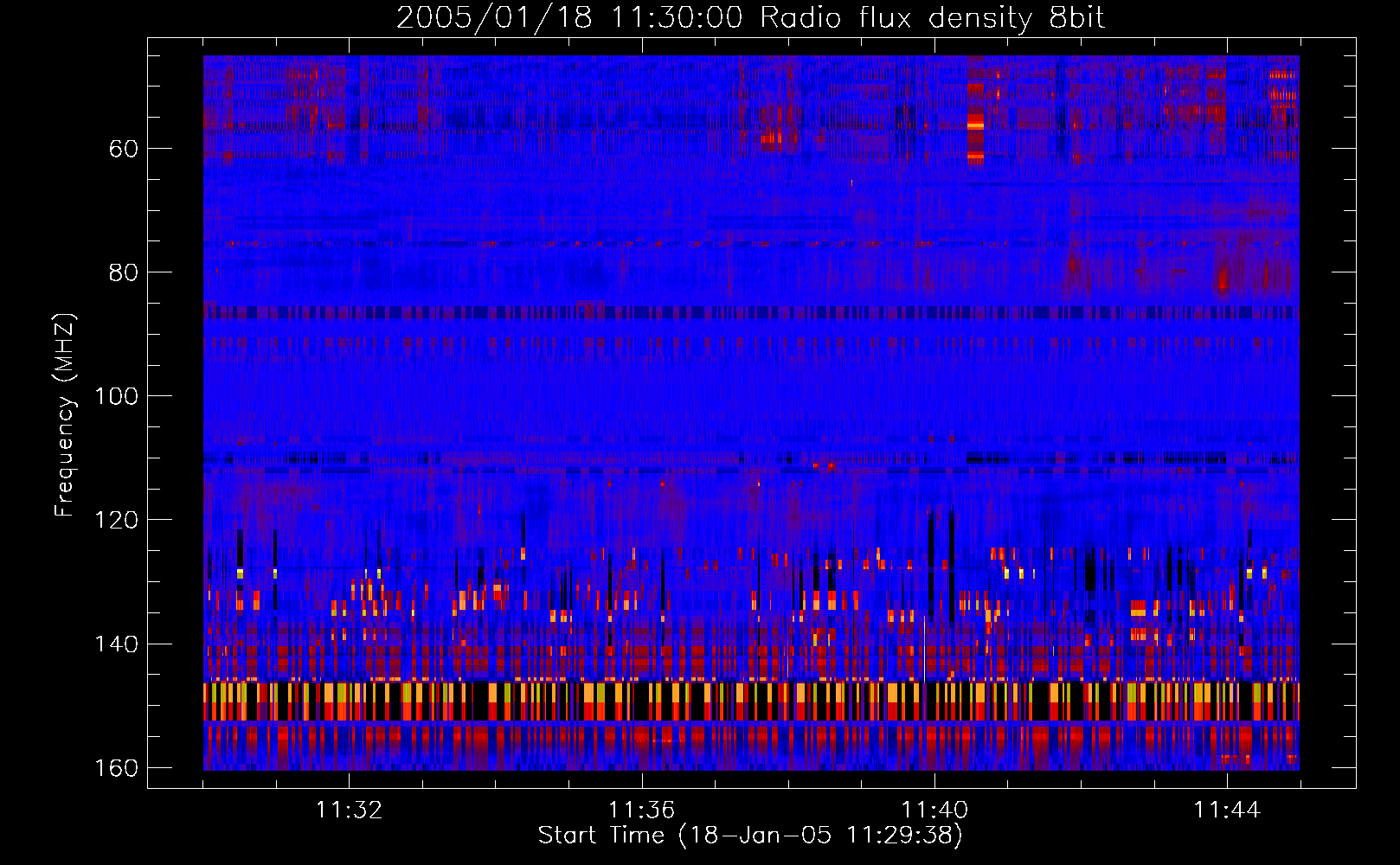Click the '160' frequency tick label
This screenshot has width=1400, height=865.
coord(116,768)
